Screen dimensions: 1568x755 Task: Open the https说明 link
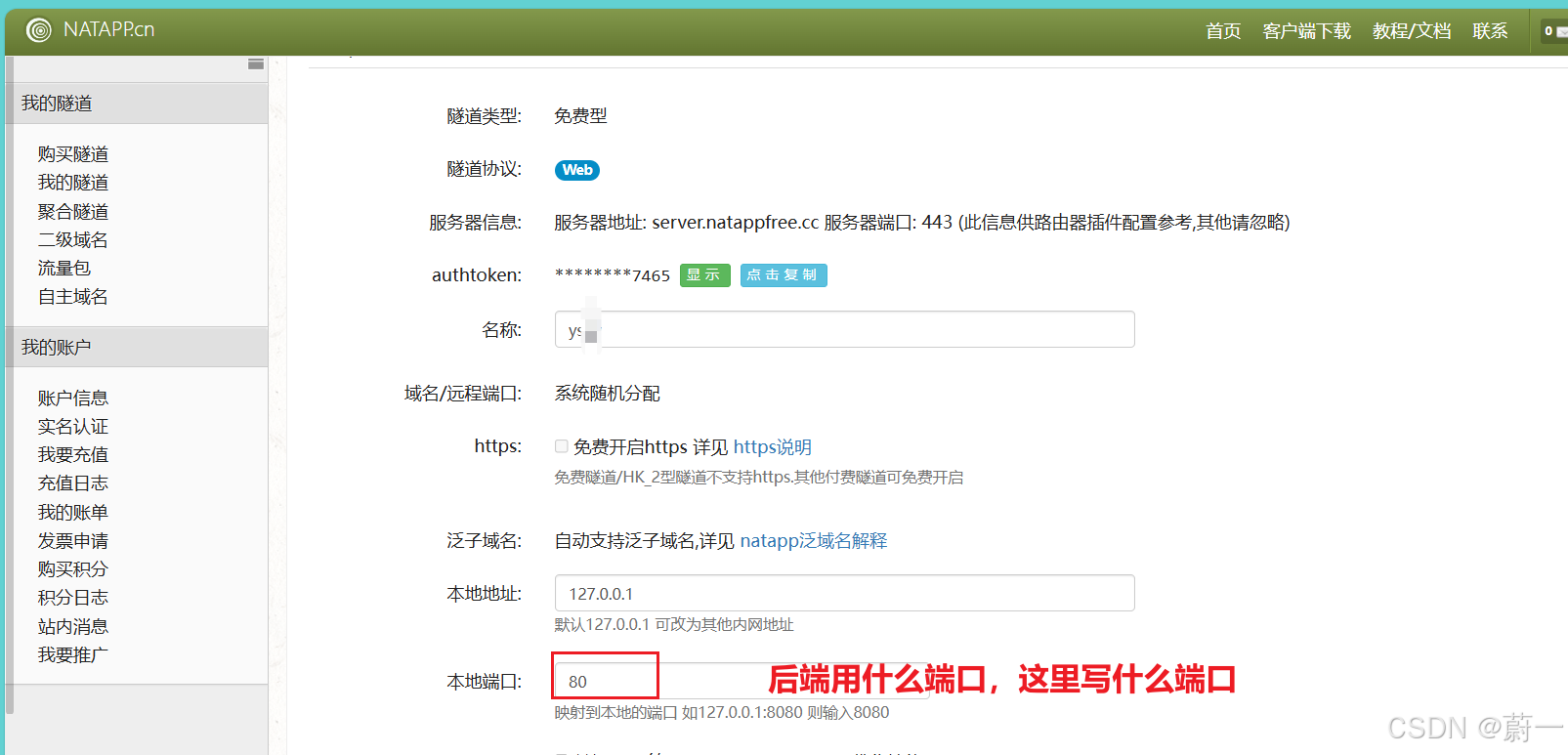(773, 447)
